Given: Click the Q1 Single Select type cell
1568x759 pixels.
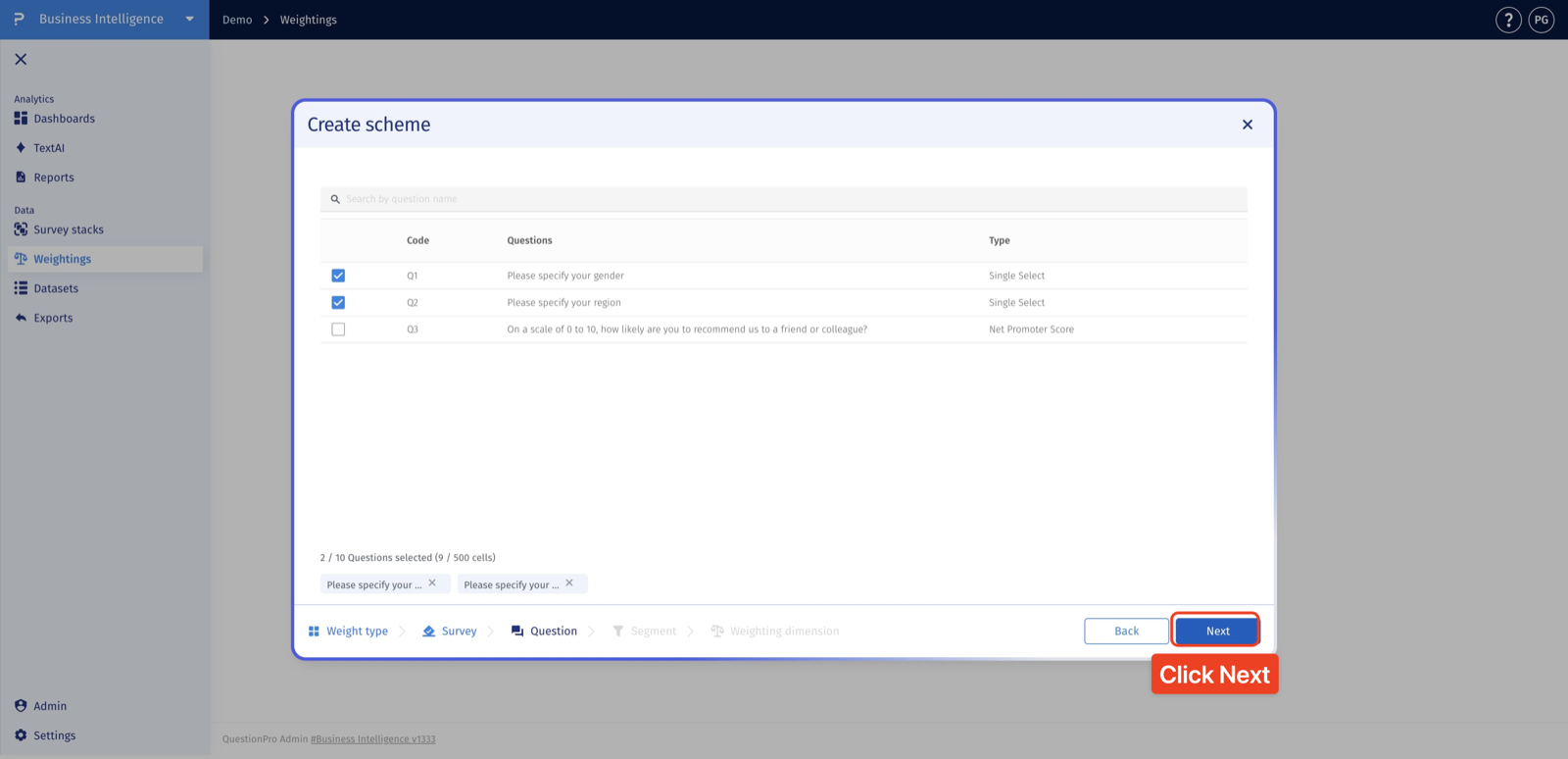Looking at the screenshot, I should point(1017,276).
